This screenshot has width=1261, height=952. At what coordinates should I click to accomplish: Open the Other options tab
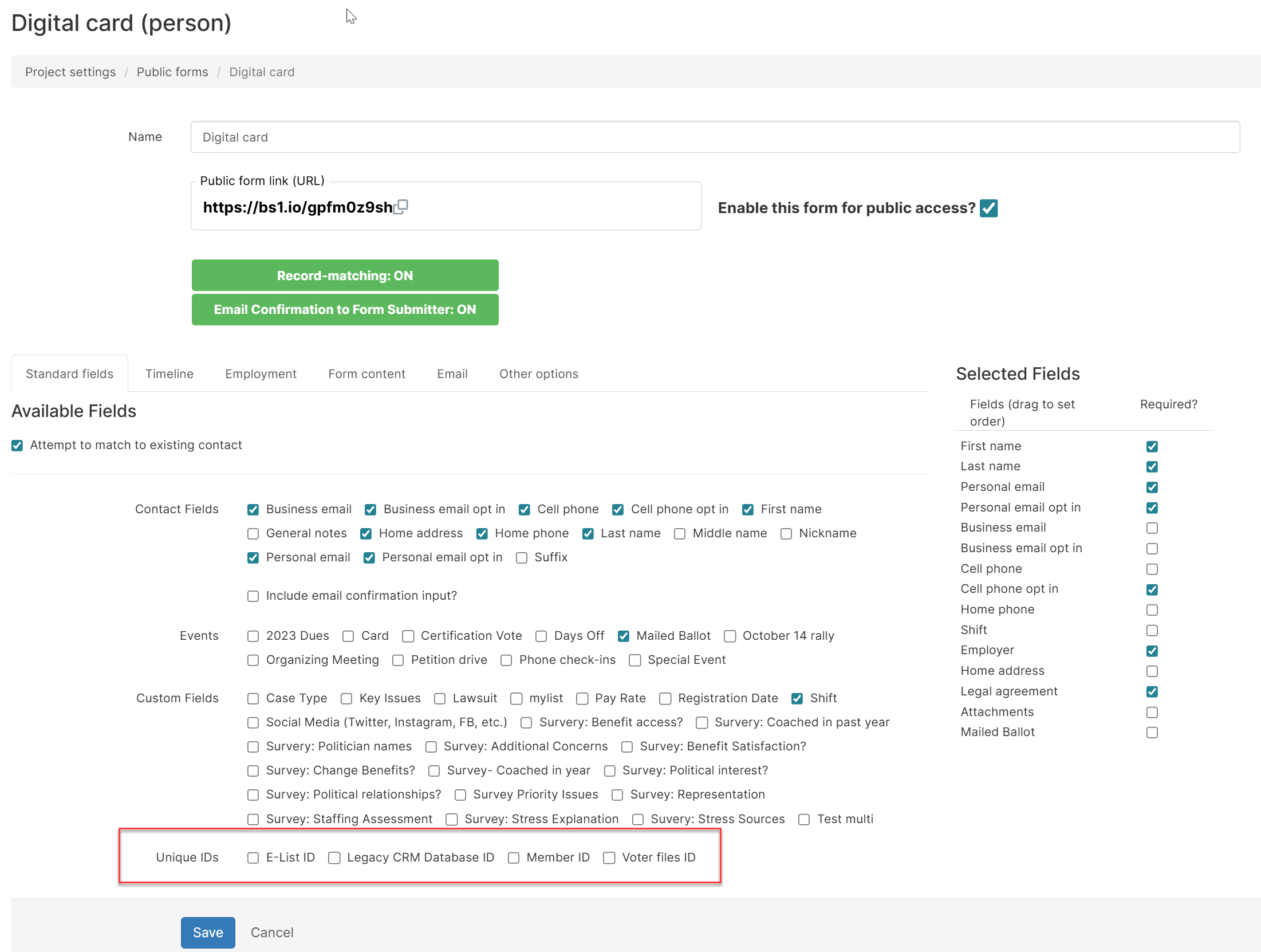click(x=538, y=374)
